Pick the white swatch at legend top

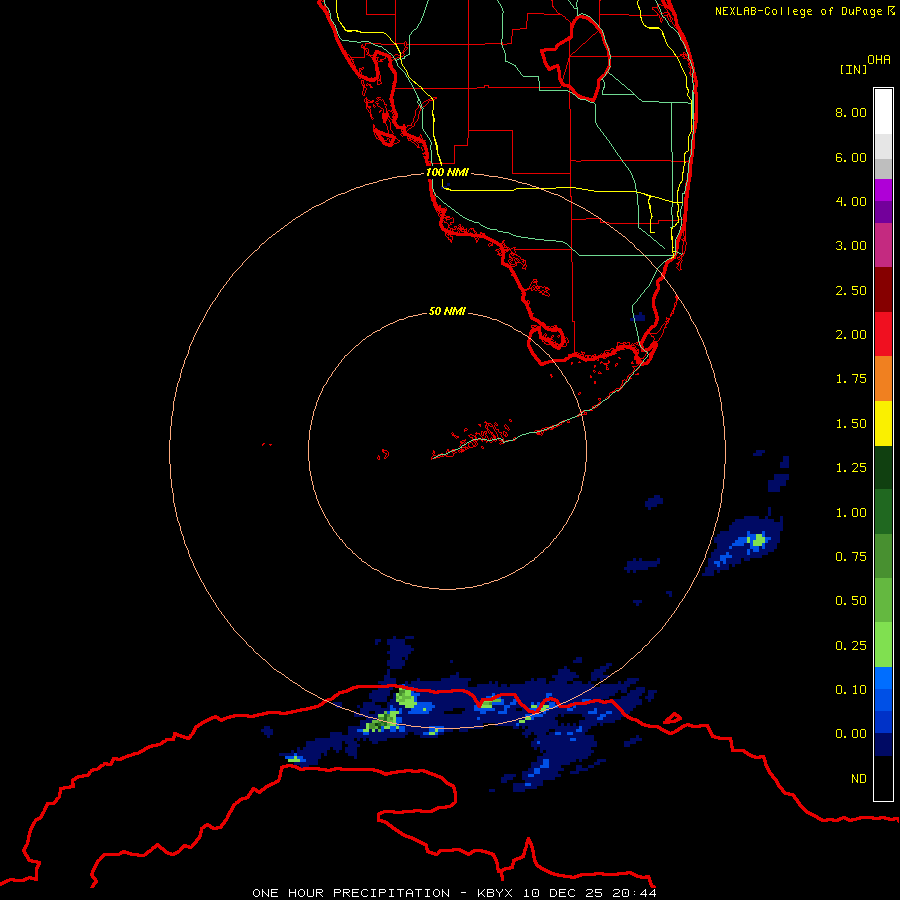coord(883,112)
